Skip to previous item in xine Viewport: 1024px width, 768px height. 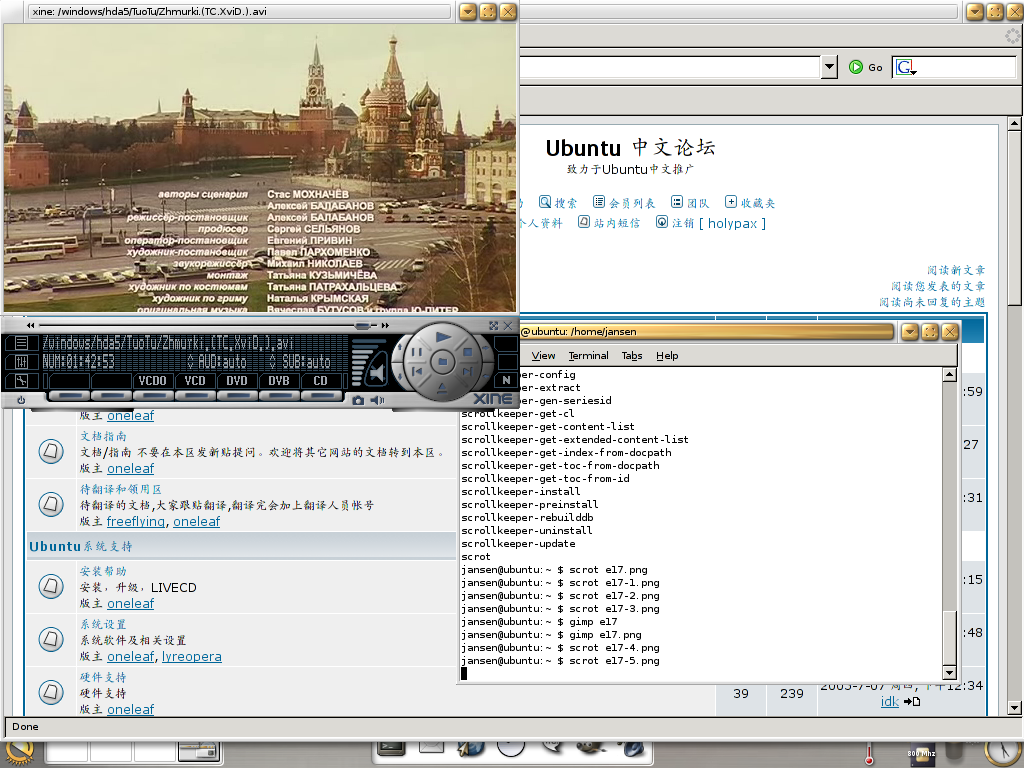(417, 372)
